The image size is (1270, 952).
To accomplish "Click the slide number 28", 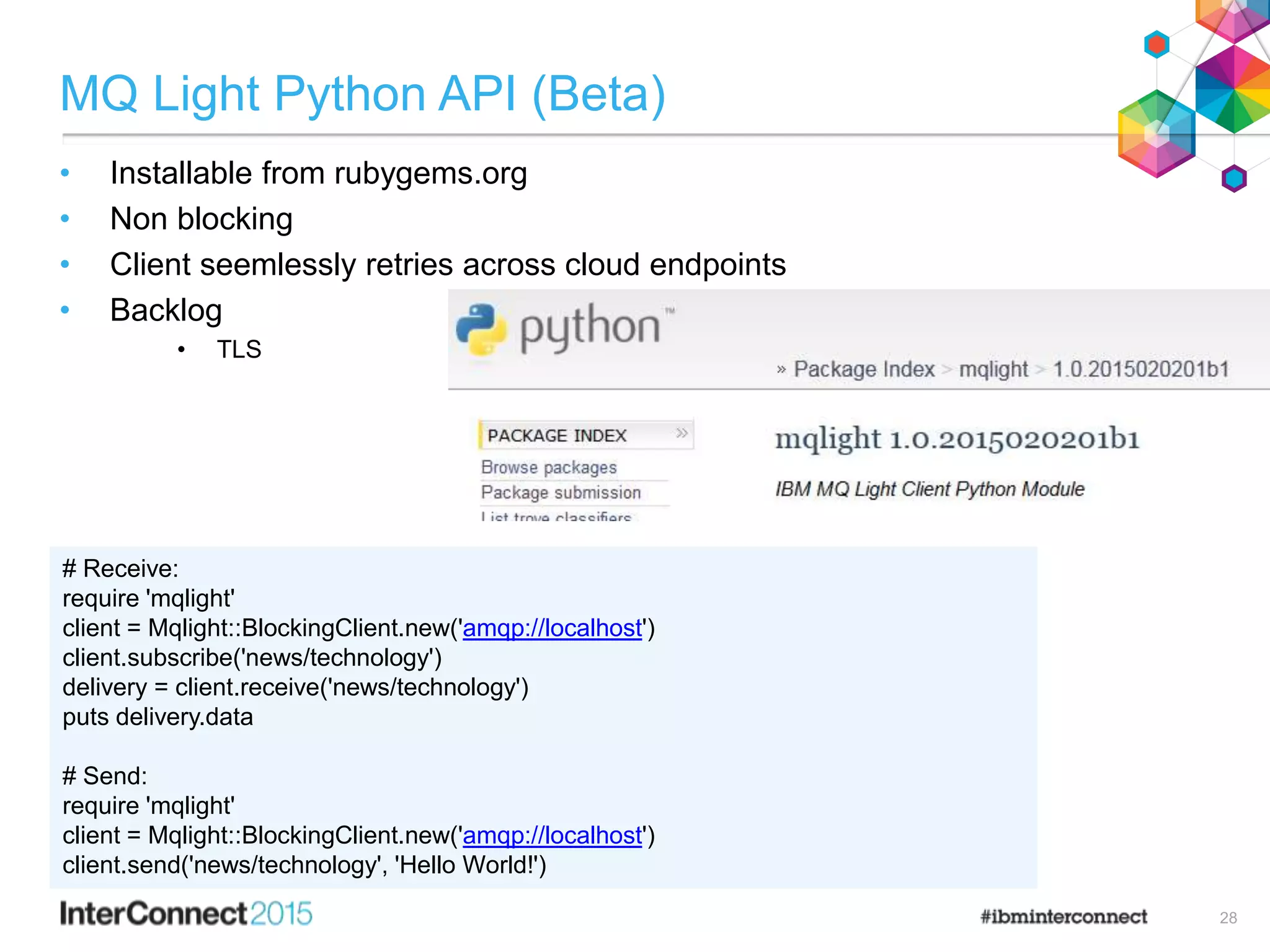I will click(x=1228, y=918).
